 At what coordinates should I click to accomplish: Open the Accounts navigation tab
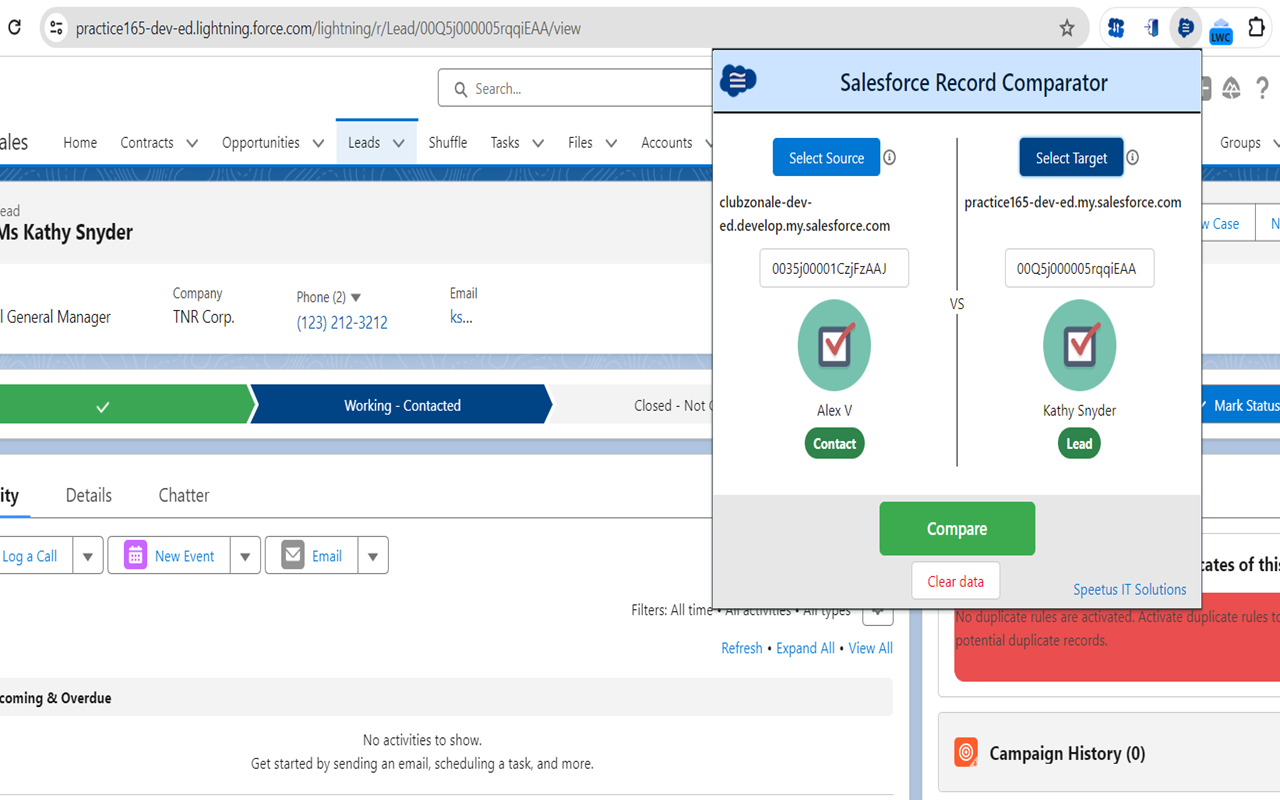(x=667, y=143)
